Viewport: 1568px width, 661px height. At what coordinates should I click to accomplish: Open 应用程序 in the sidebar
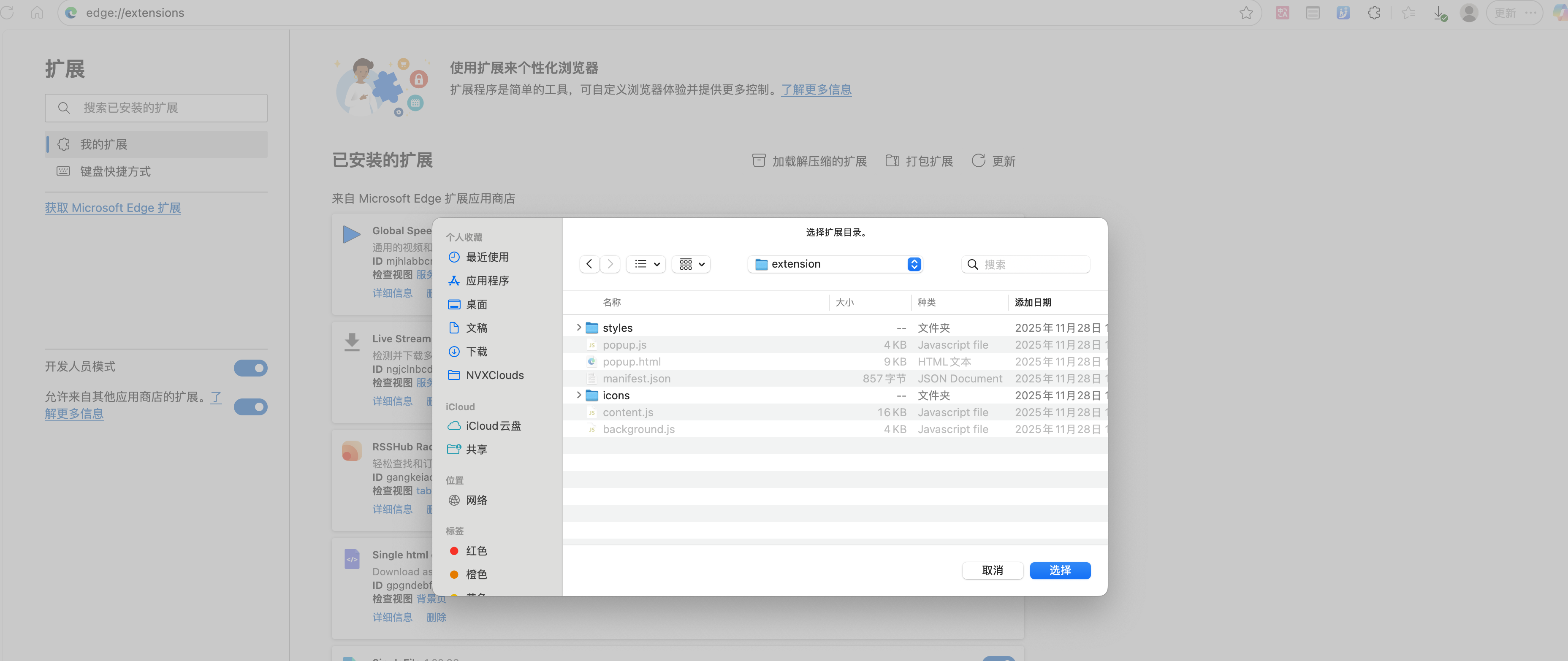coord(486,281)
